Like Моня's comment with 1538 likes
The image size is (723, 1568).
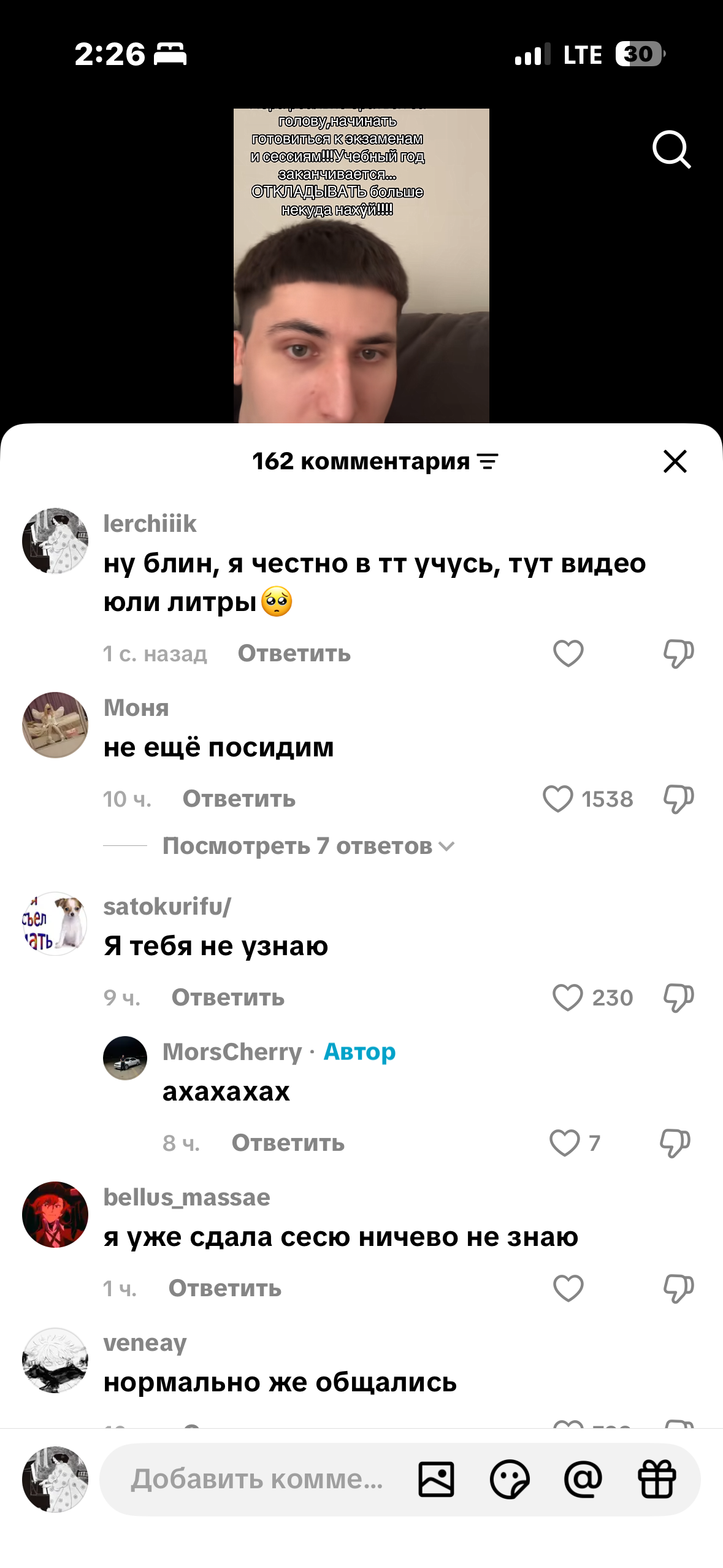(x=558, y=799)
